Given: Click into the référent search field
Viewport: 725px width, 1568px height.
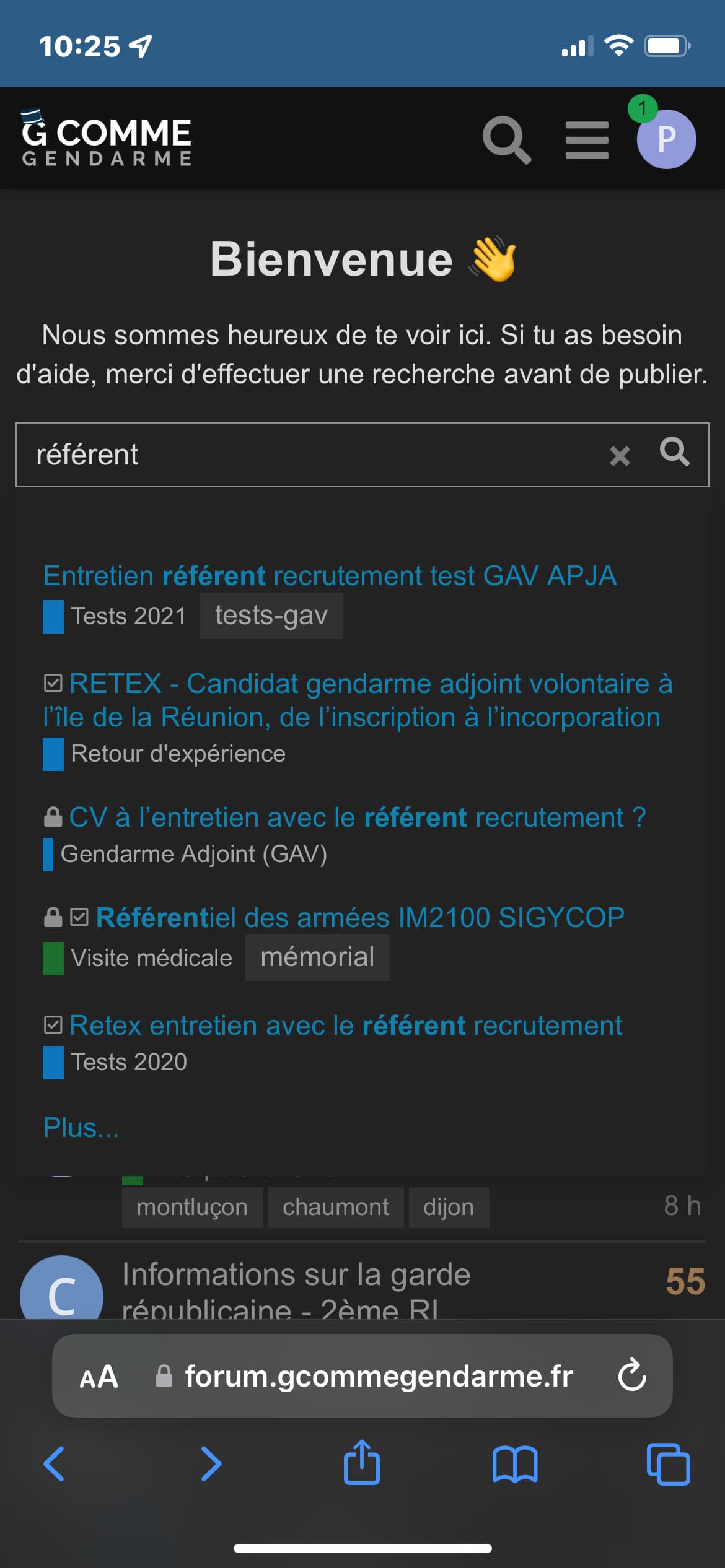Looking at the screenshot, I should pyautogui.click(x=310, y=455).
